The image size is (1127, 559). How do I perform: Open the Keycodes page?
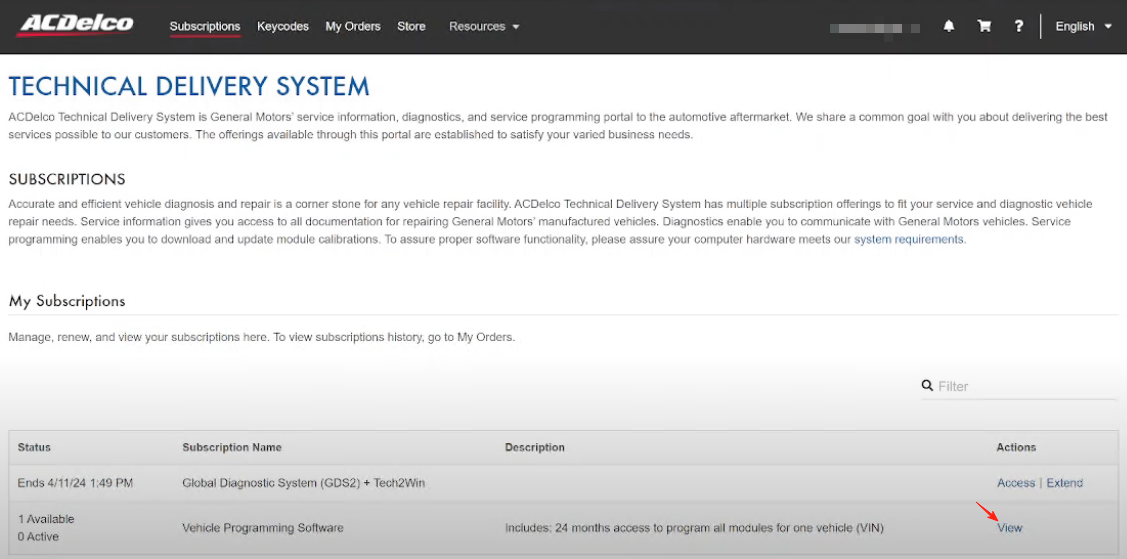283,27
